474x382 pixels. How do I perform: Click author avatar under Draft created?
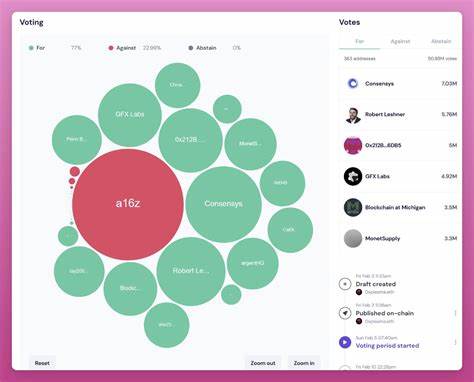[359, 292]
